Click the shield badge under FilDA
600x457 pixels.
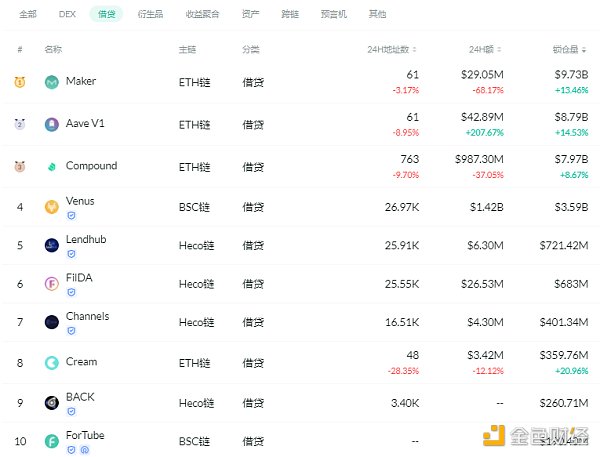(71, 293)
